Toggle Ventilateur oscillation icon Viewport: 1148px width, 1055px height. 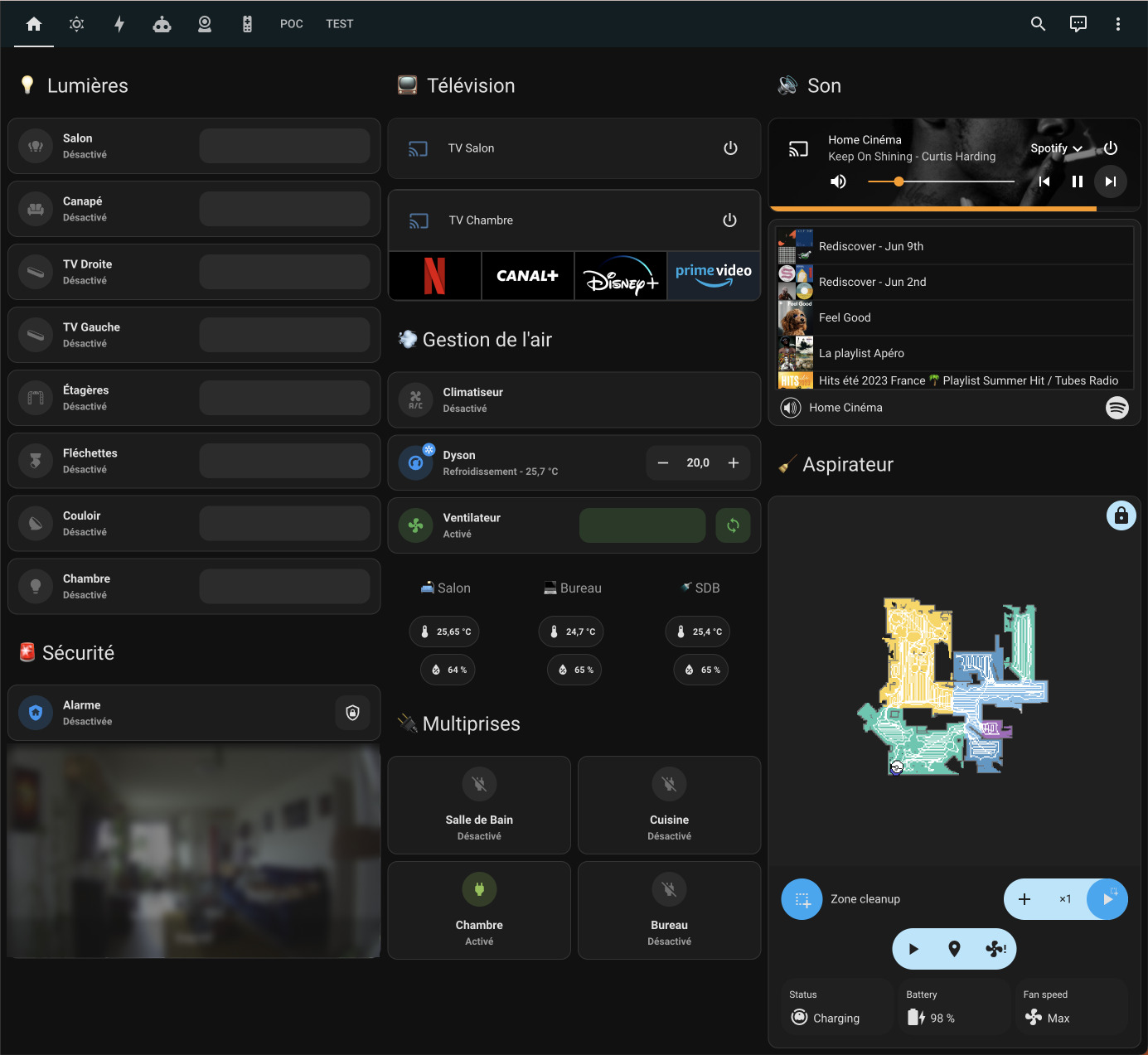pyautogui.click(x=734, y=525)
